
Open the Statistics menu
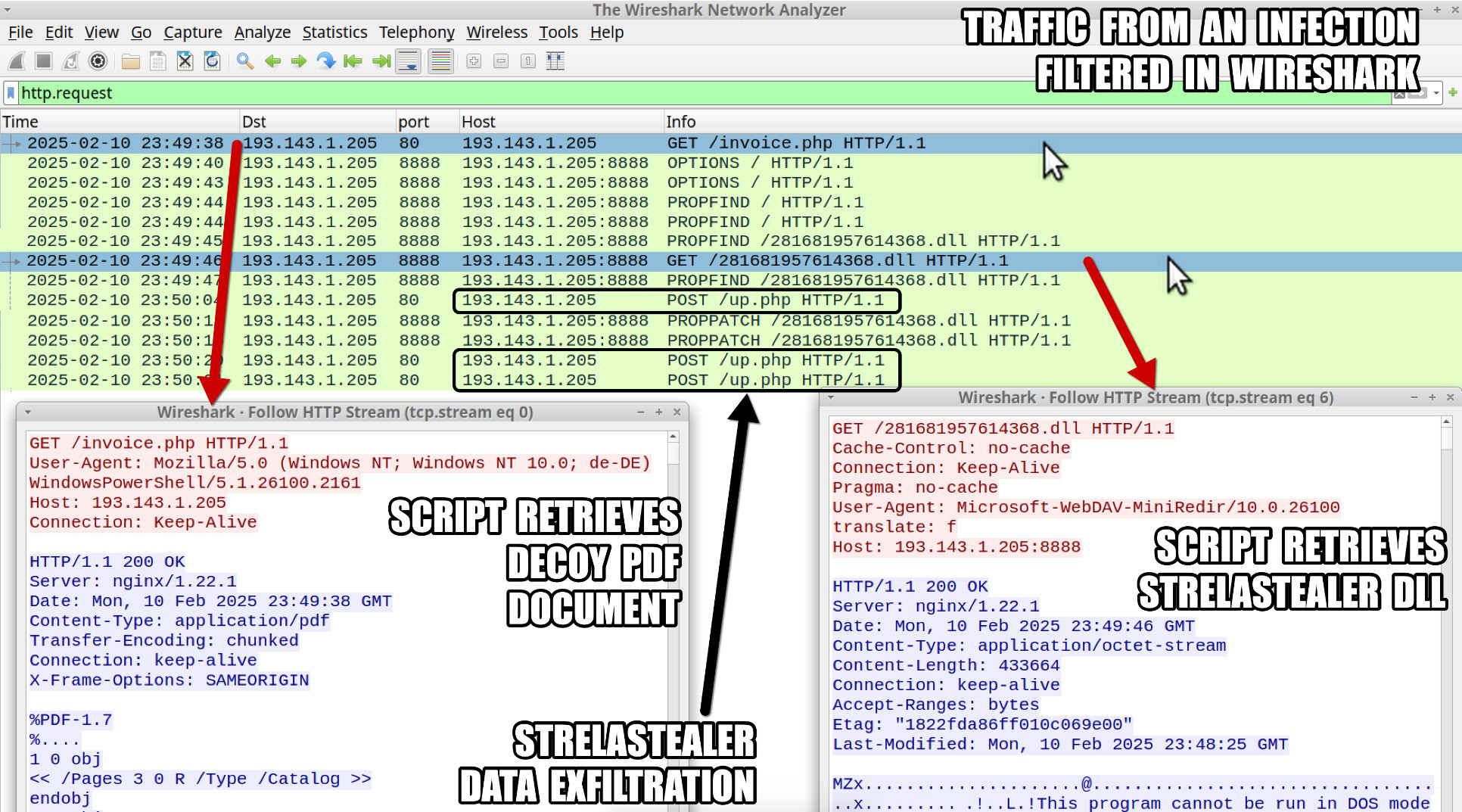tap(334, 33)
